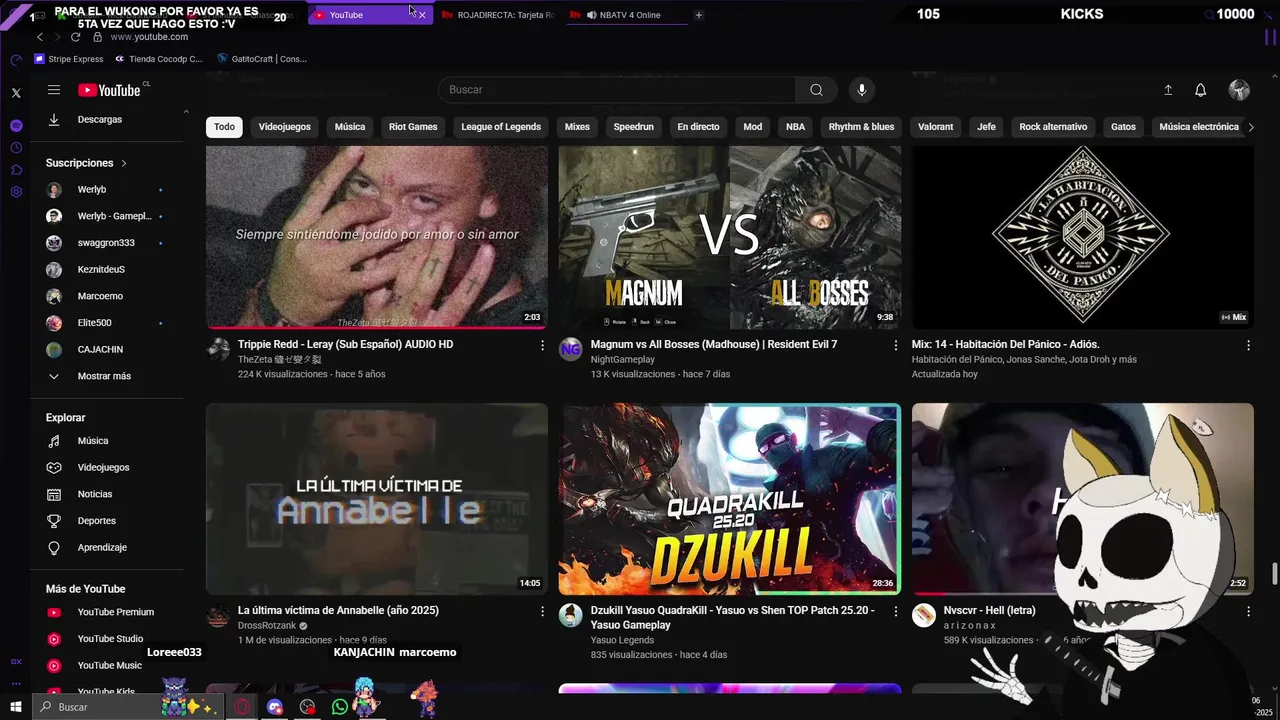Viewport: 1280px width, 720px height.
Task: Click the YouTube logo home link
Action: click(x=109, y=90)
